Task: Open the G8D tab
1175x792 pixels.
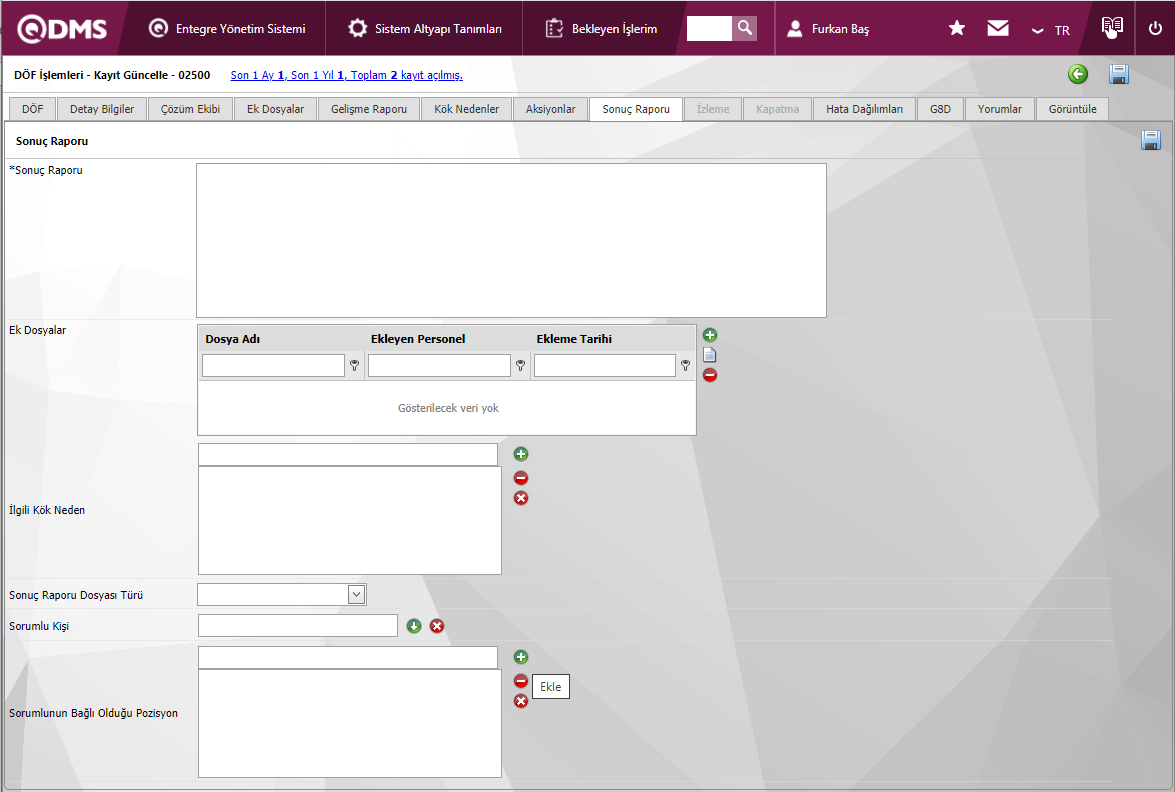Action: (x=940, y=109)
